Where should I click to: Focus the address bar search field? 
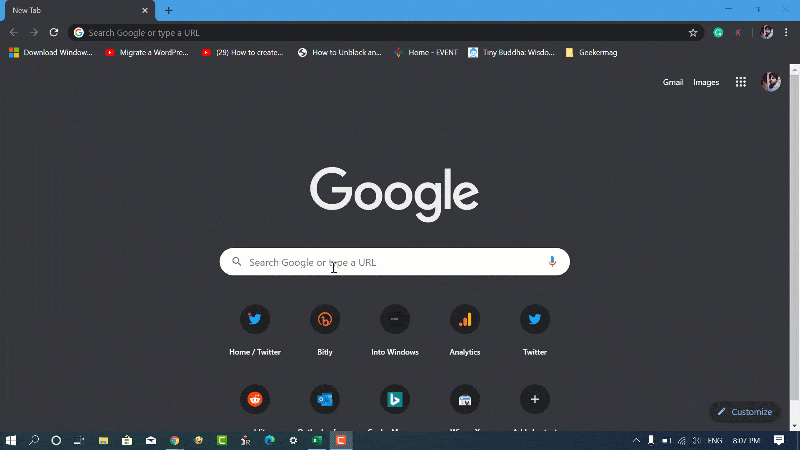pyautogui.click(x=385, y=33)
